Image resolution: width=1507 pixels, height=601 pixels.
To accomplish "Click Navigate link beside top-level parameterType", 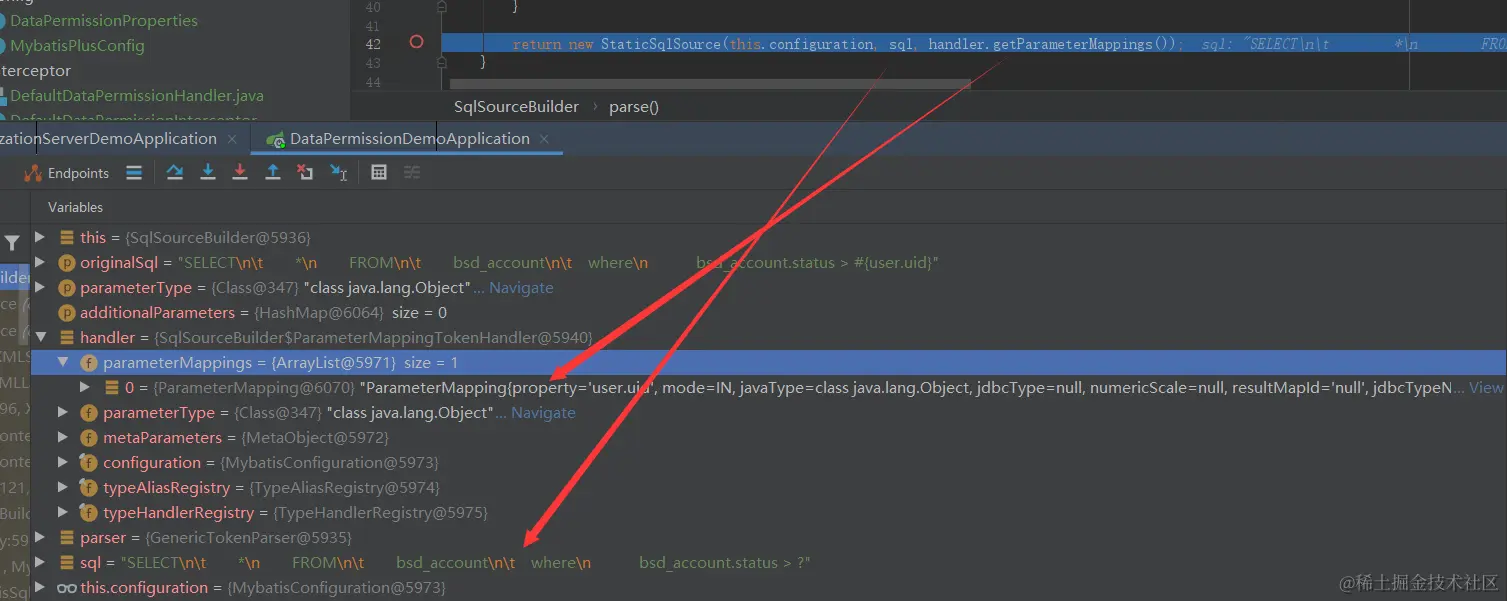I will point(521,287).
